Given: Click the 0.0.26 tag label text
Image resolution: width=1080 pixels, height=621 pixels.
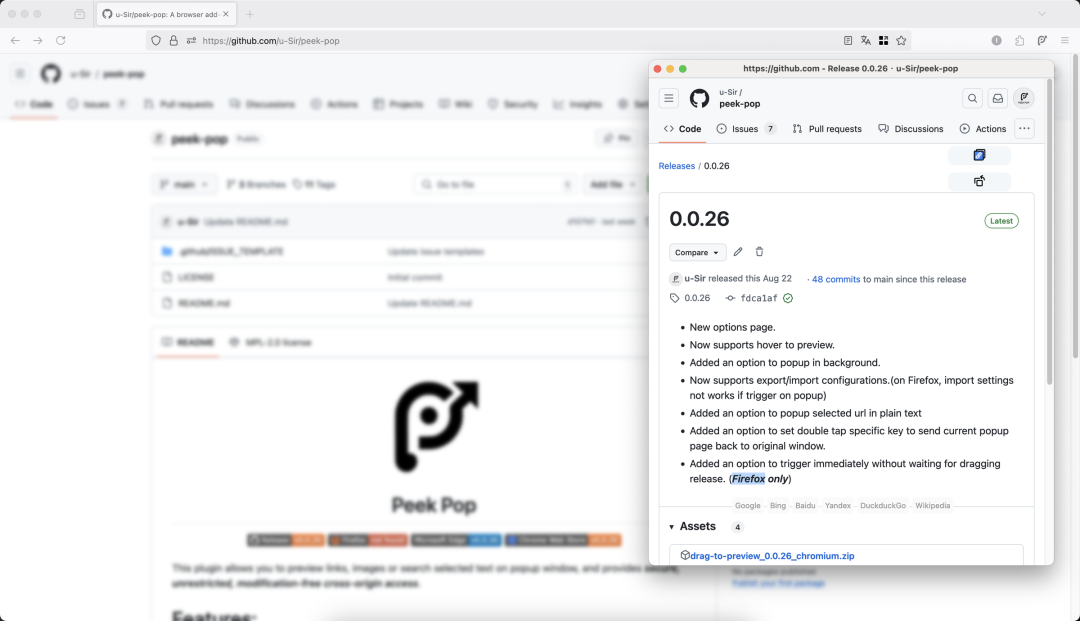Looking at the screenshot, I should coord(697,298).
